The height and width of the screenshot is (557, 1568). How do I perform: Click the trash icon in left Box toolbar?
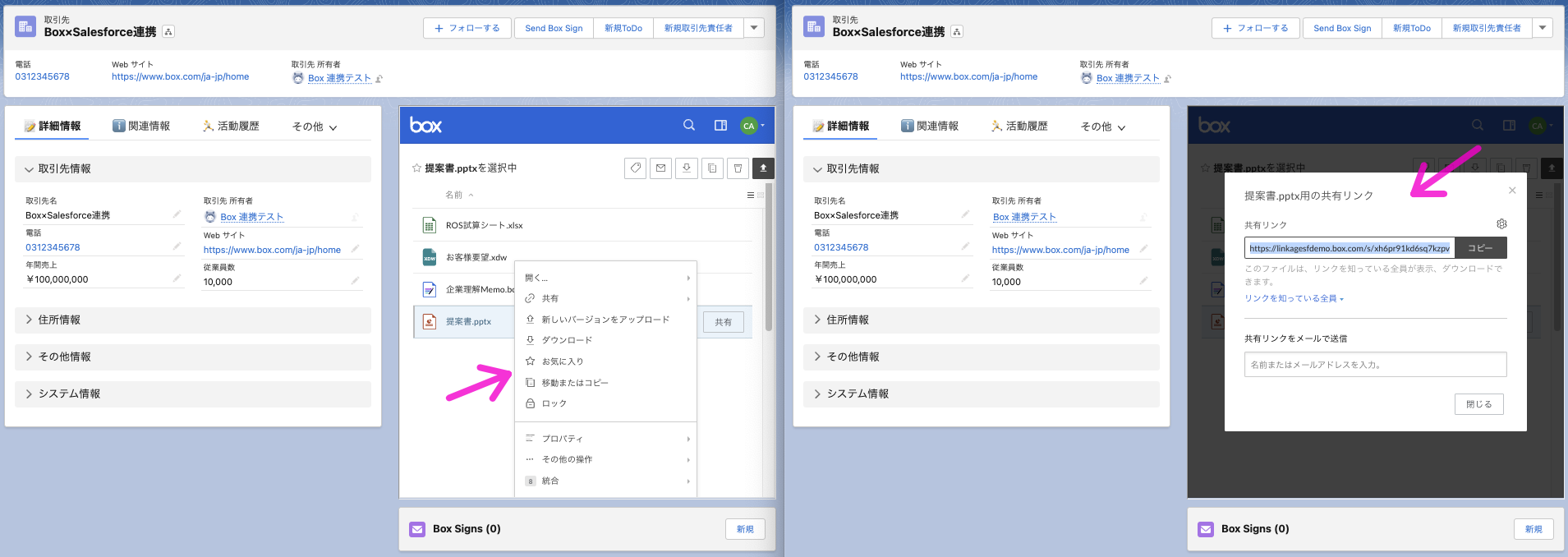(738, 168)
